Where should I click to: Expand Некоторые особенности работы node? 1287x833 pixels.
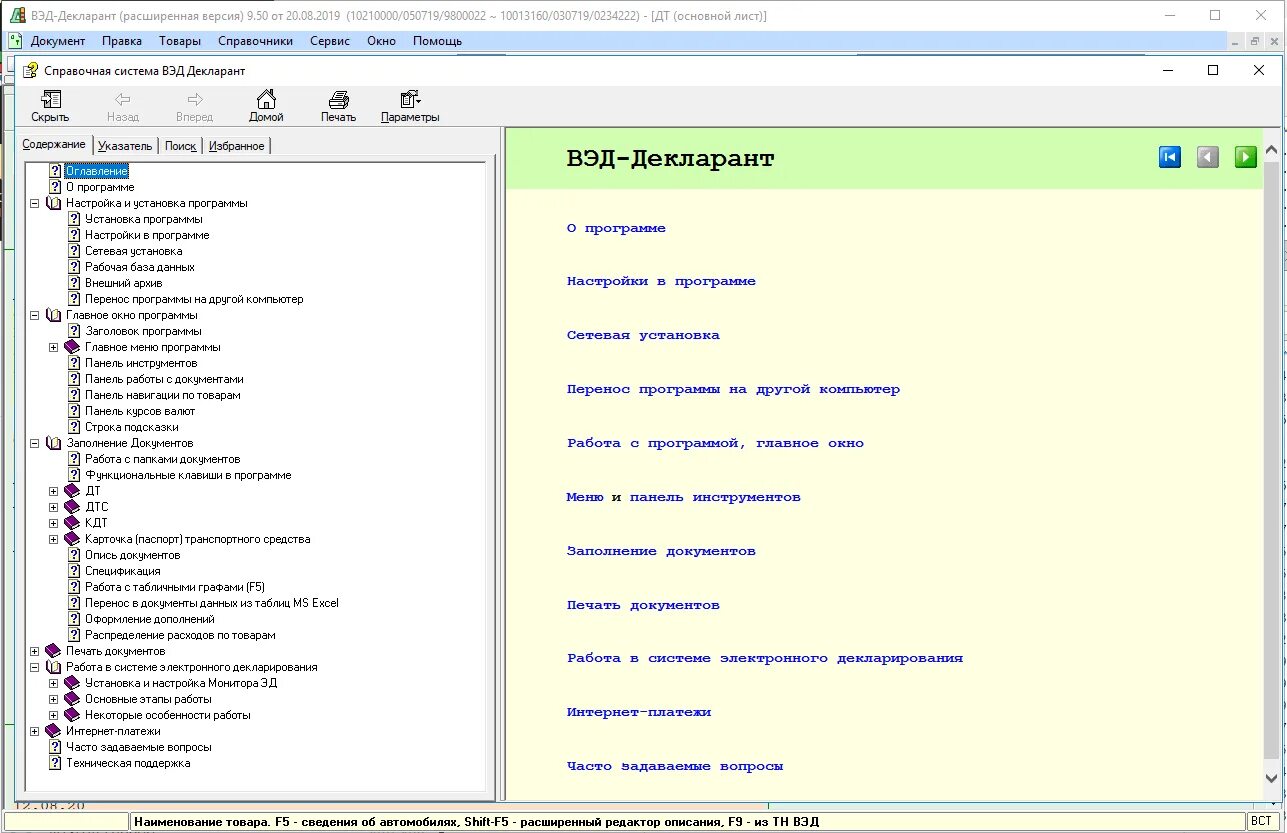tap(54, 715)
